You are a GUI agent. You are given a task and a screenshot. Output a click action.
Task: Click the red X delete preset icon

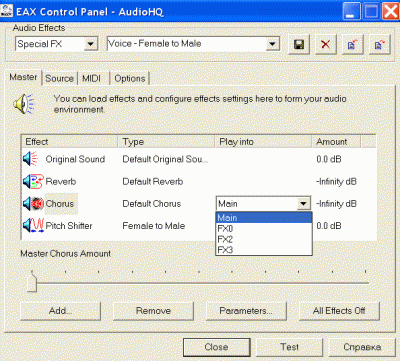pos(326,44)
